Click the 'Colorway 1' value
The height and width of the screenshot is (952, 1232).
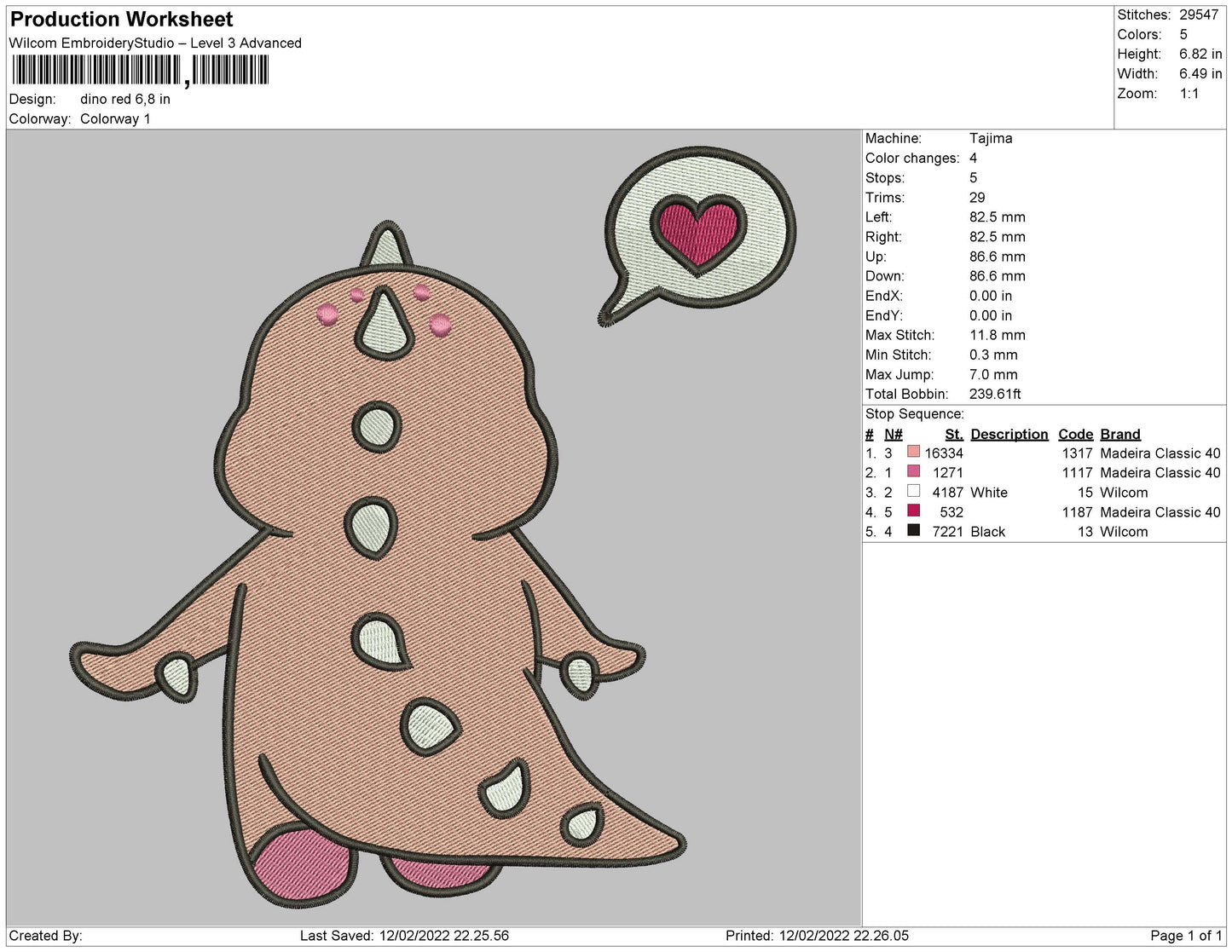point(115,118)
